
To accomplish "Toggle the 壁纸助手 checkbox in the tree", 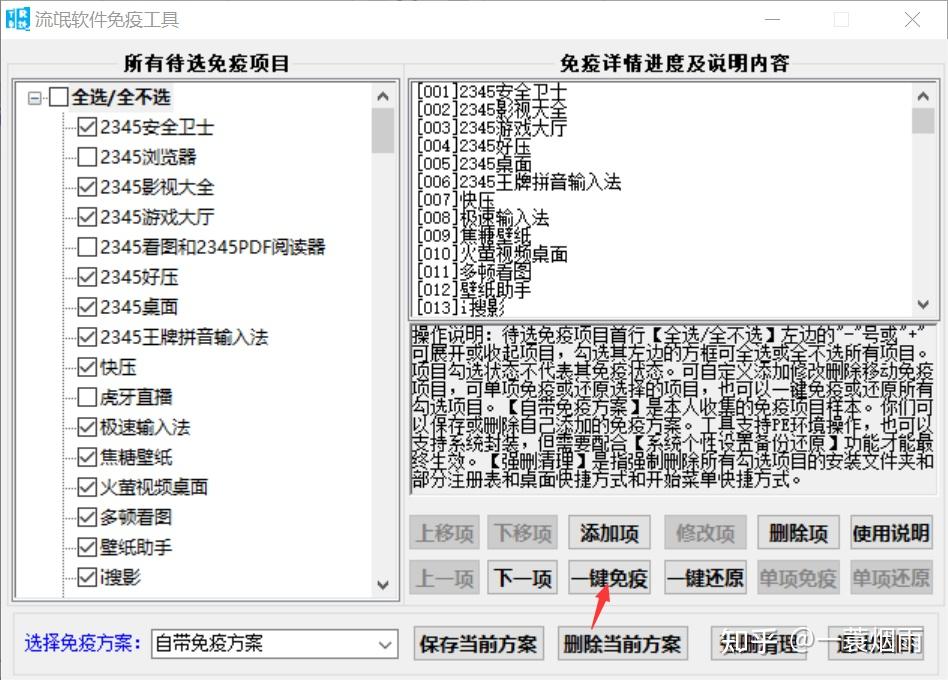I will point(87,547).
